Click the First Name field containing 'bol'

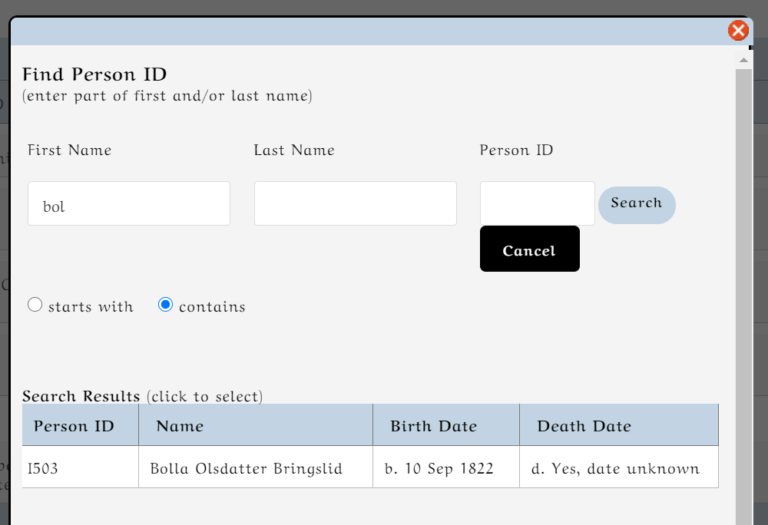click(x=129, y=204)
